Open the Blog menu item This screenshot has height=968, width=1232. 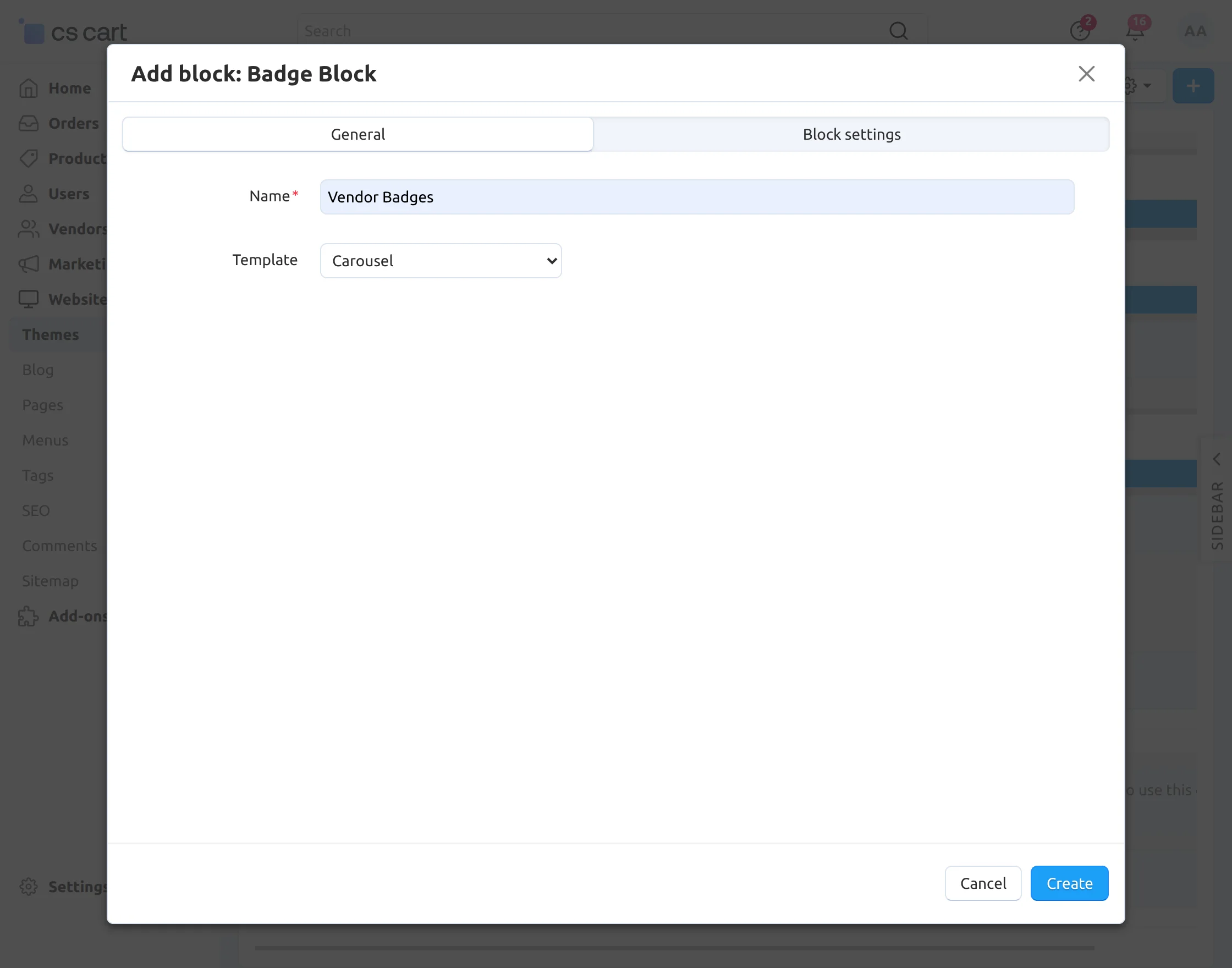(38, 370)
